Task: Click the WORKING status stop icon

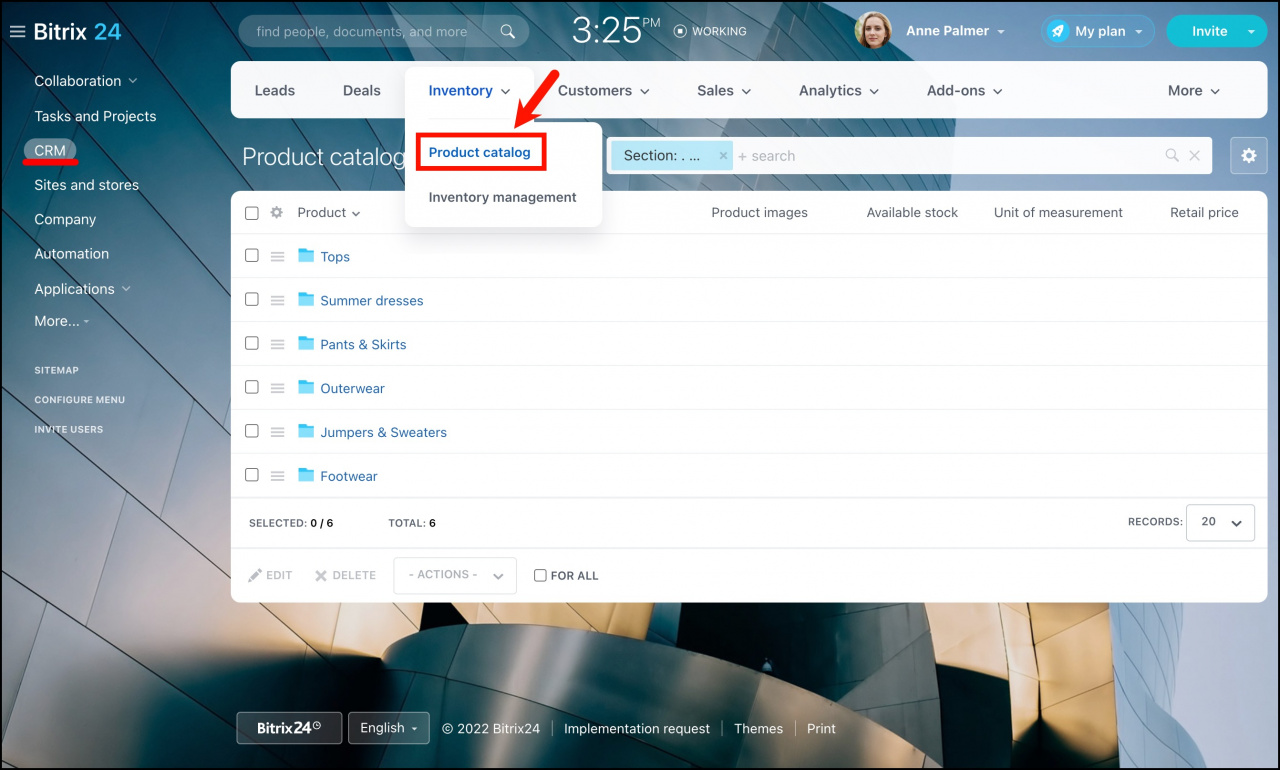Action: [x=680, y=31]
